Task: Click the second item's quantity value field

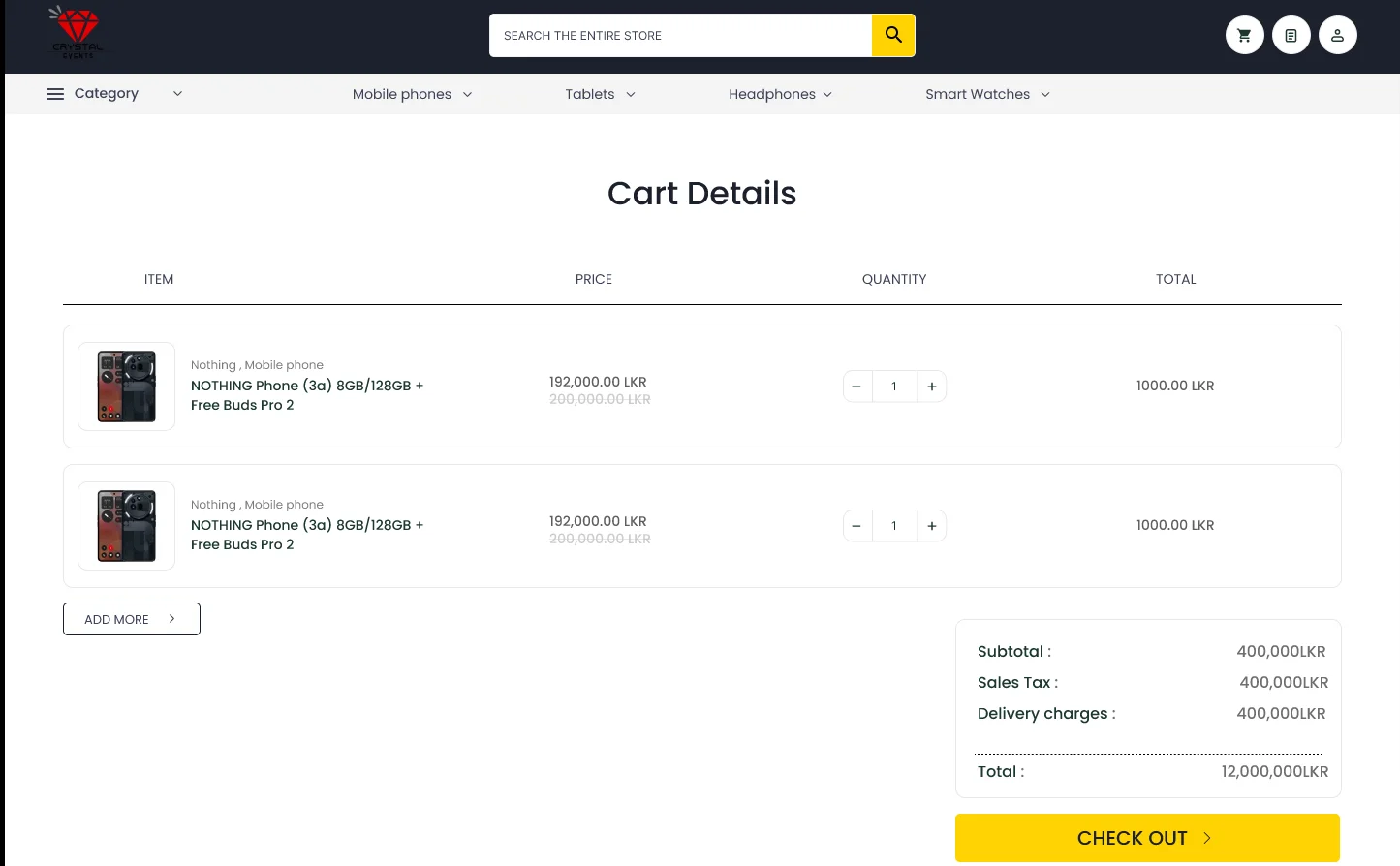Action: click(x=894, y=526)
